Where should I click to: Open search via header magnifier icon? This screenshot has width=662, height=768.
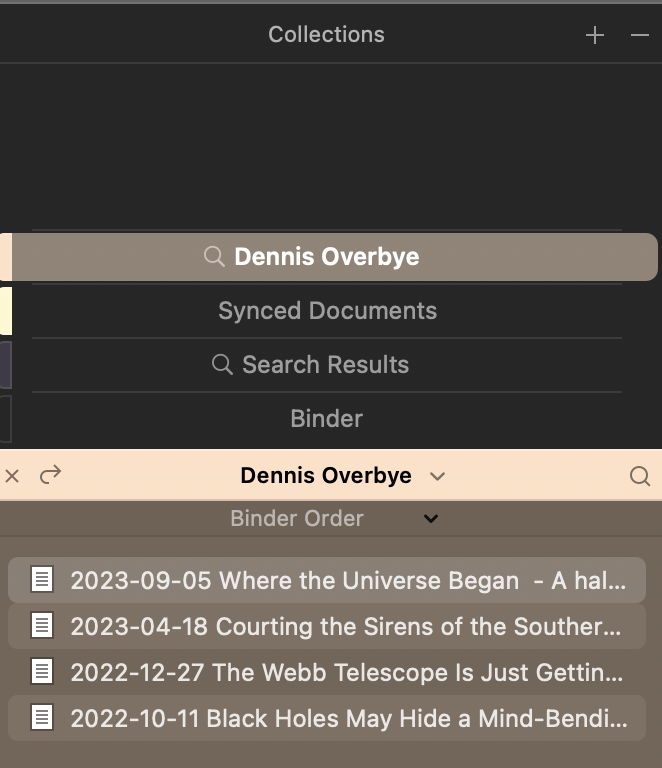(639, 476)
